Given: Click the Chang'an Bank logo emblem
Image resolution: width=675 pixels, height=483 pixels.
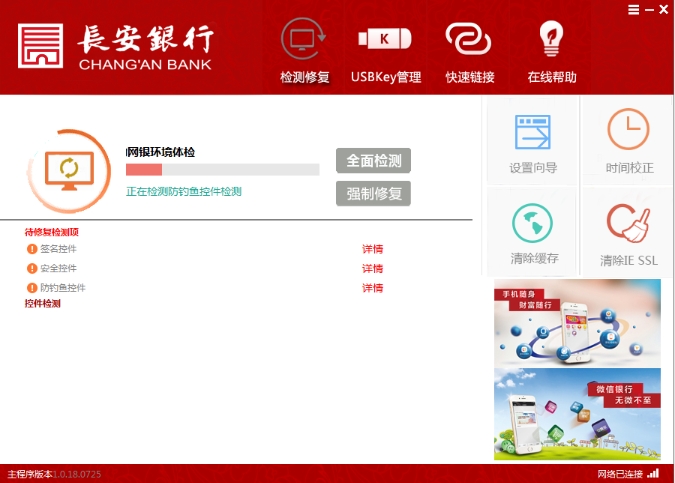Looking at the screenshot, I should 40,46.
